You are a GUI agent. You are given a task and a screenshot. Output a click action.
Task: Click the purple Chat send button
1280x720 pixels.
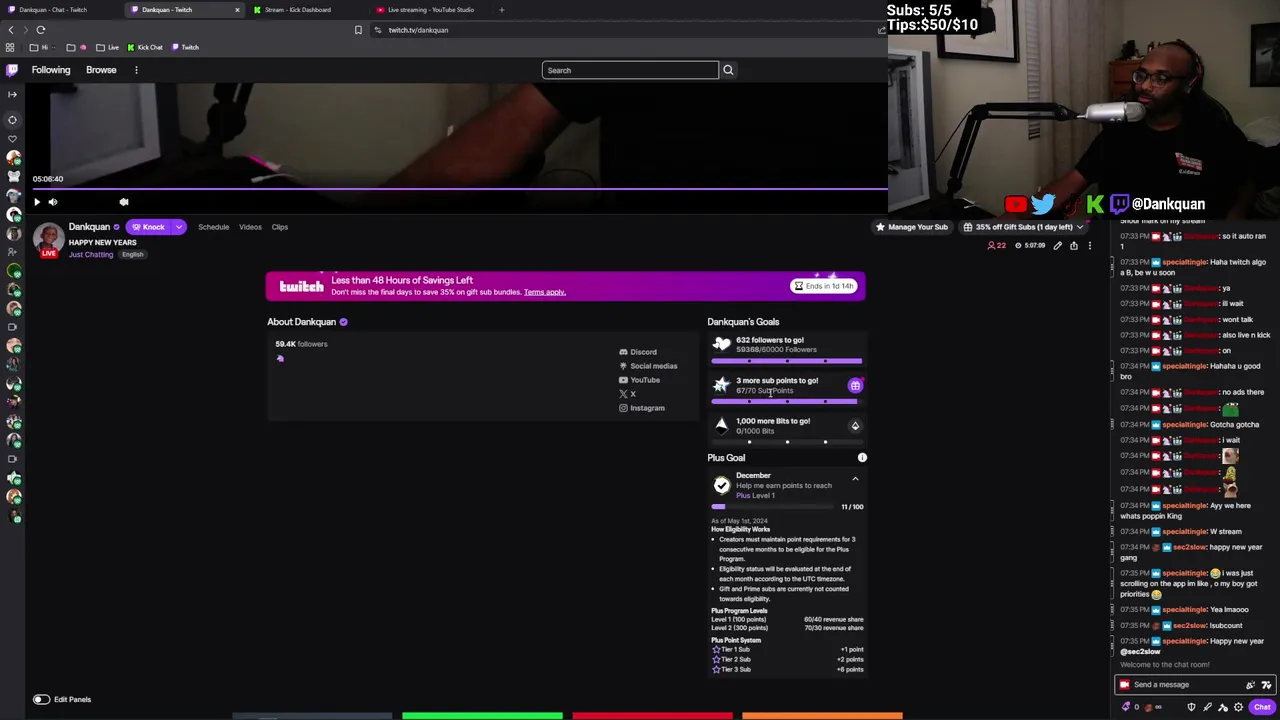pyautogui.click(x=1262, y=707)
